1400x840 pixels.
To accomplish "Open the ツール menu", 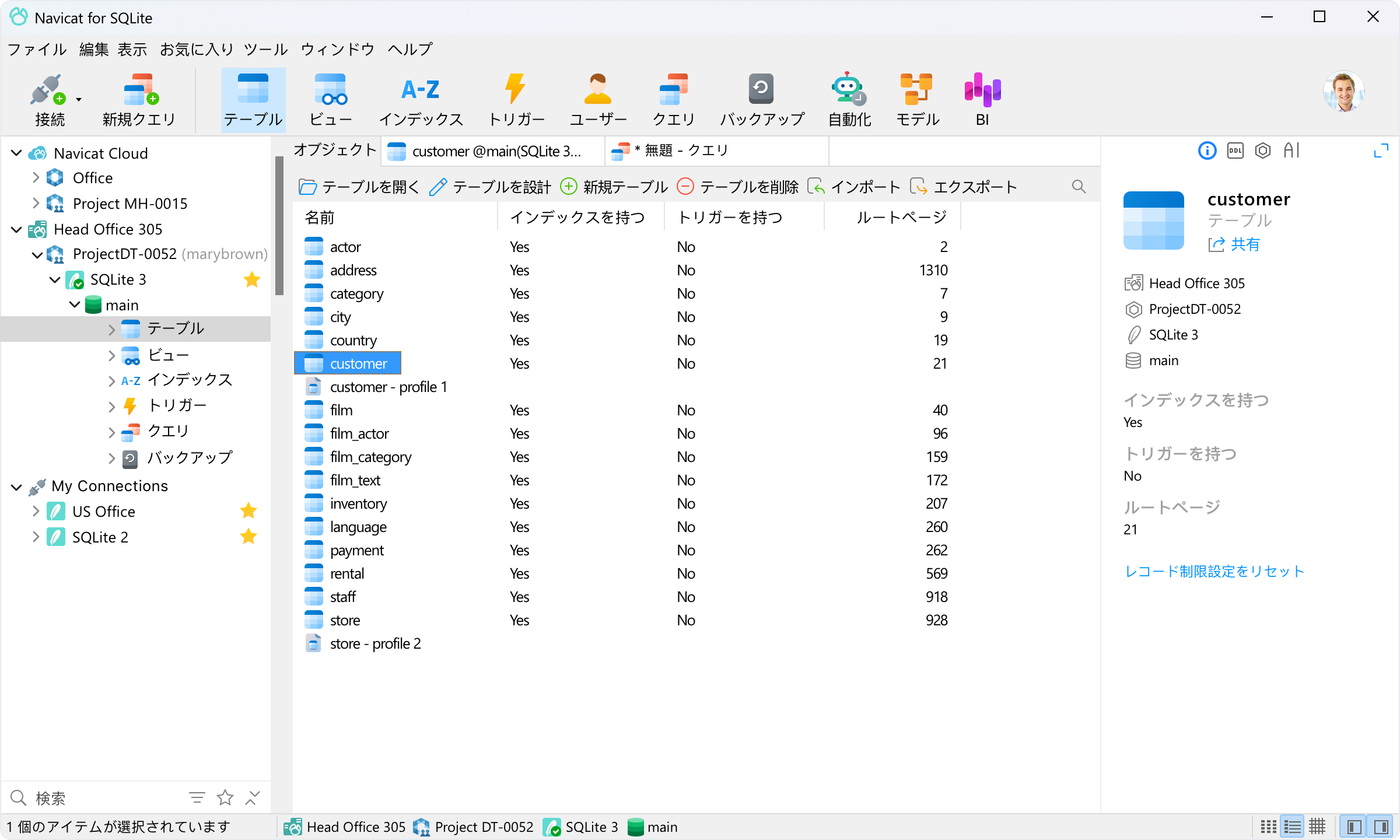I will pyautogui.click(x=266, y=49).
